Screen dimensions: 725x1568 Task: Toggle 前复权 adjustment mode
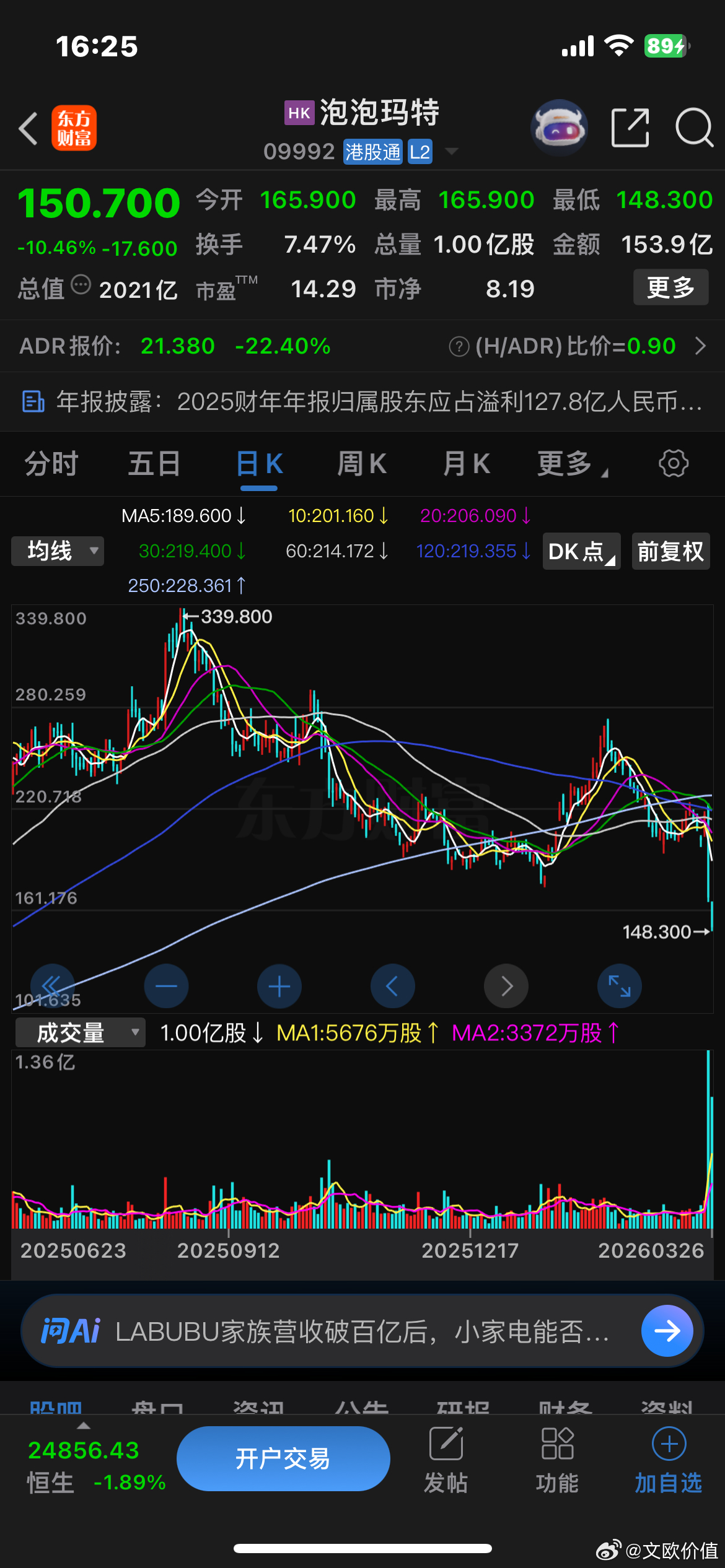670,551
